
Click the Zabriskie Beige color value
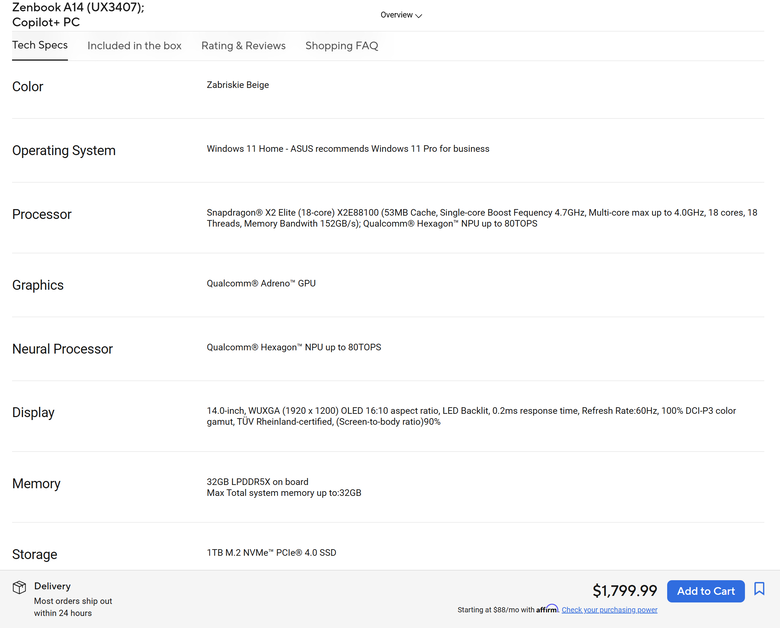238,85
